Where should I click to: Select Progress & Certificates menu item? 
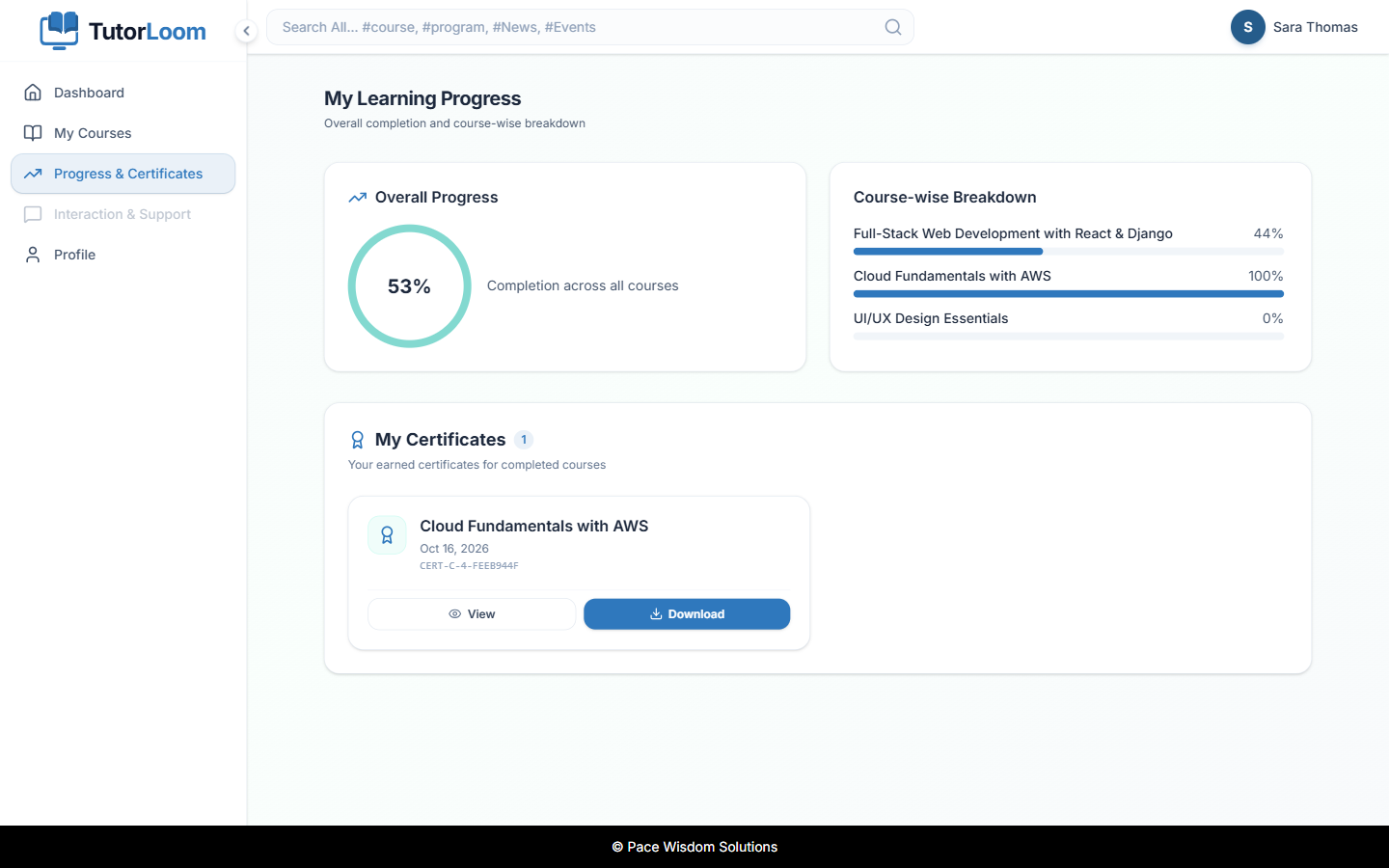point(123,174)
